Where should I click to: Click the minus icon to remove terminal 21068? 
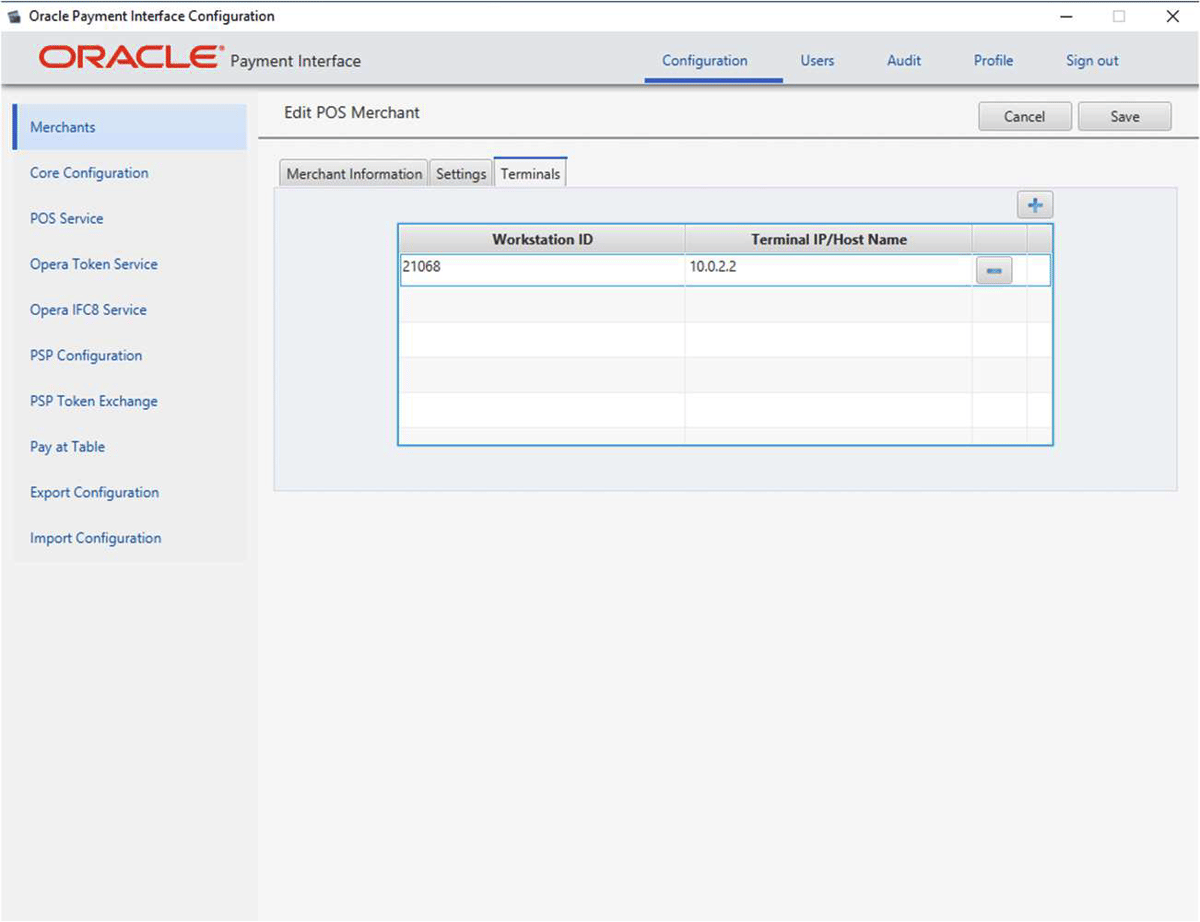(994, 270)
